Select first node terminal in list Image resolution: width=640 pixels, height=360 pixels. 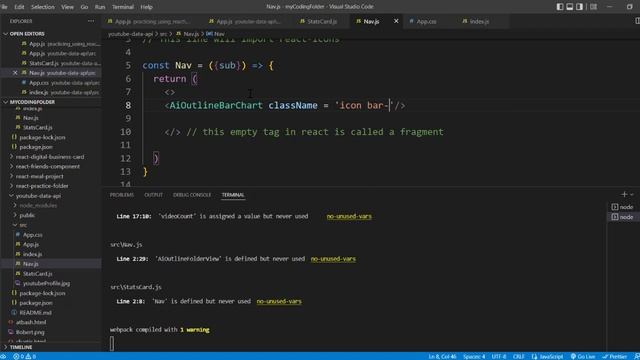[622, 207]
